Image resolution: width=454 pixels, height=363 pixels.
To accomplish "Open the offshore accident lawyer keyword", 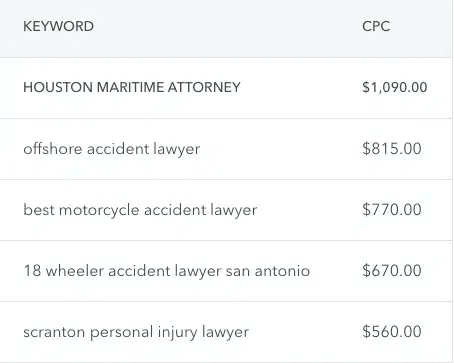I will [x=112, y=149].
